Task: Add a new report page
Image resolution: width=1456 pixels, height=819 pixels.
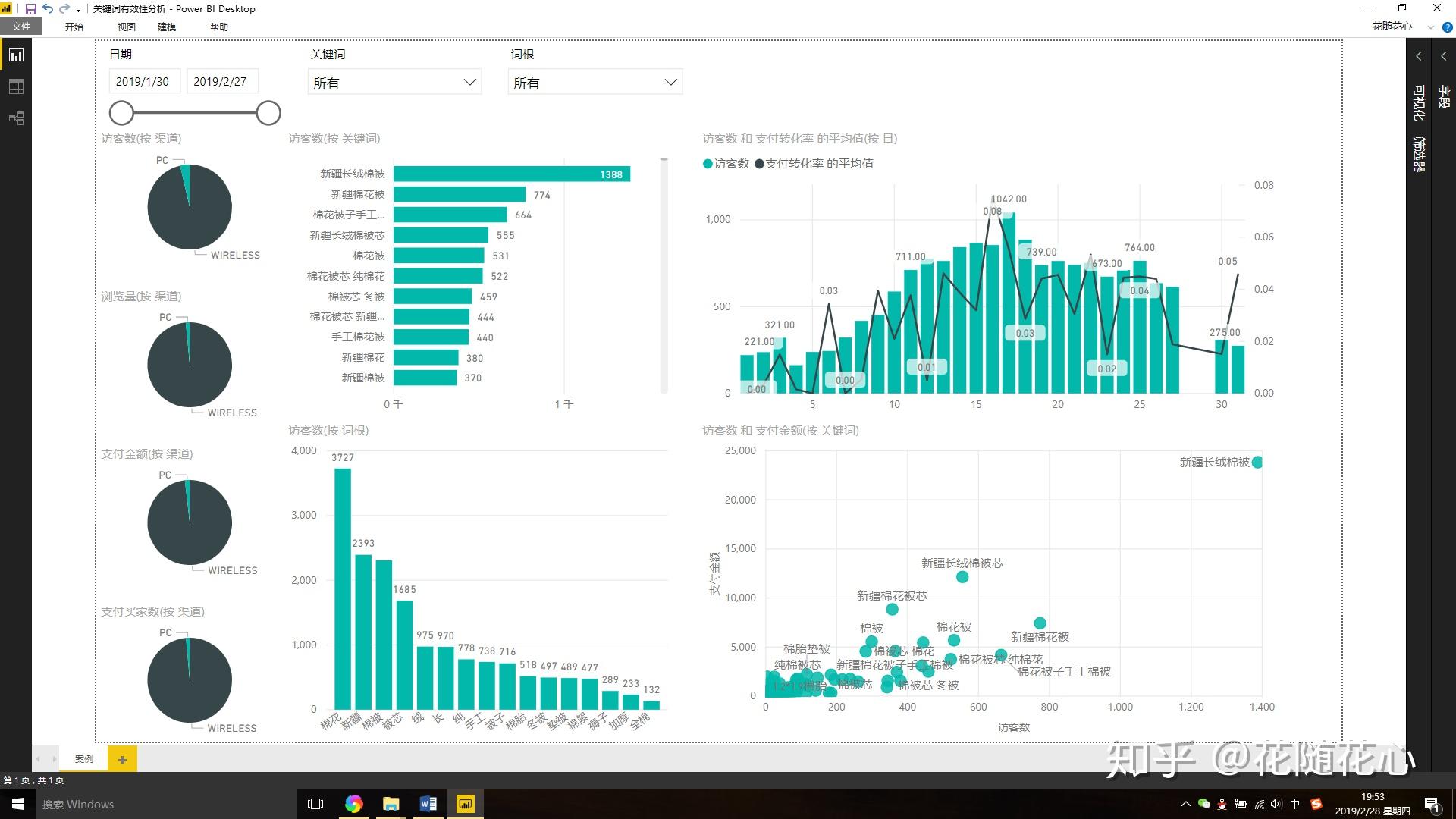Action: (x=122, y=759)
